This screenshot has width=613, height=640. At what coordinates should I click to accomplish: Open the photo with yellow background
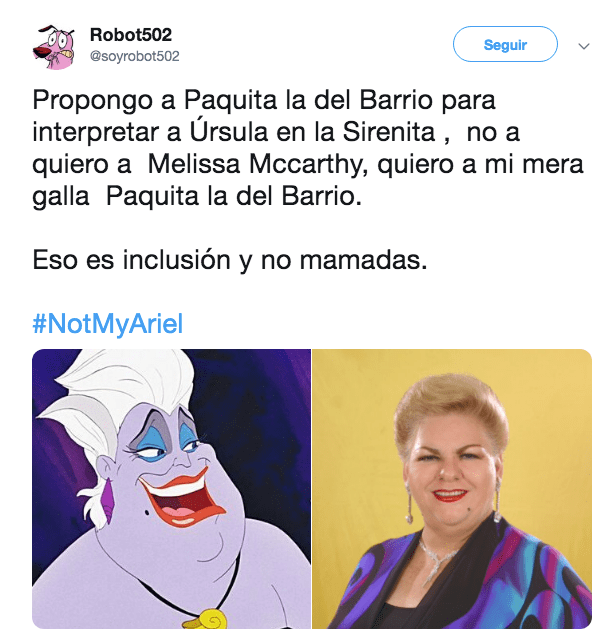coord(452,489)
